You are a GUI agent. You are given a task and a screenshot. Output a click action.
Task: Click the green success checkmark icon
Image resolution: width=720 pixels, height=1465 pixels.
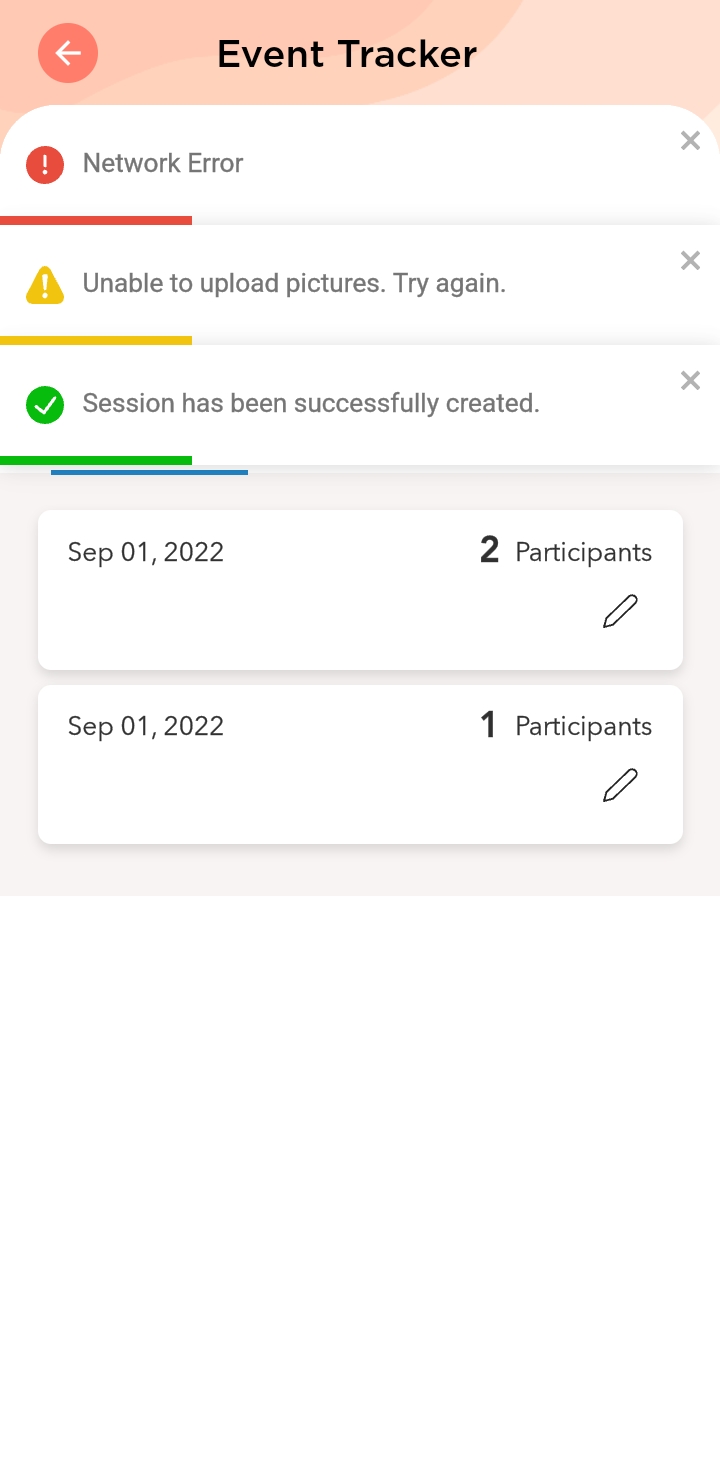click(x=45, y=405)
